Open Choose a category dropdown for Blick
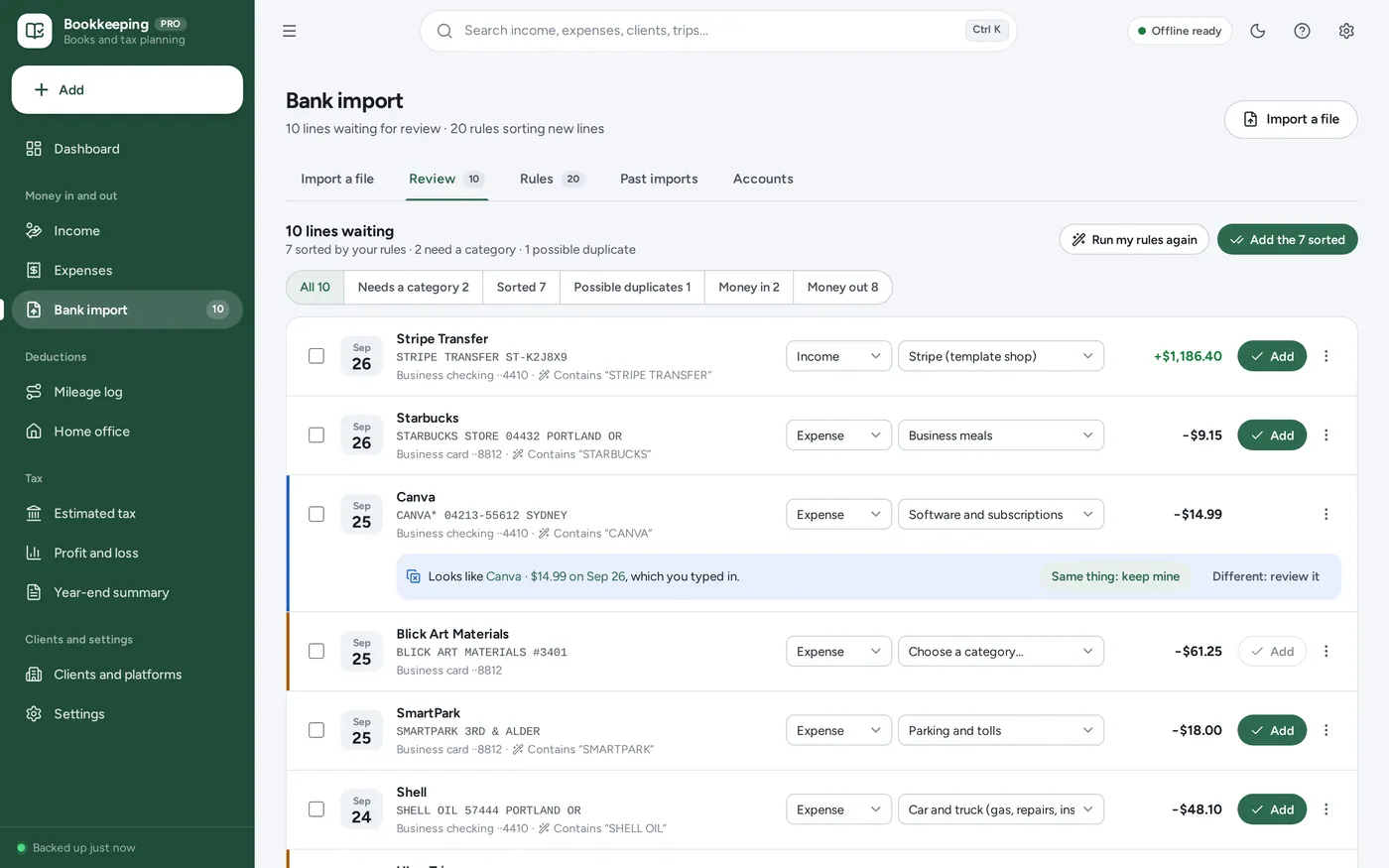 1000,652
